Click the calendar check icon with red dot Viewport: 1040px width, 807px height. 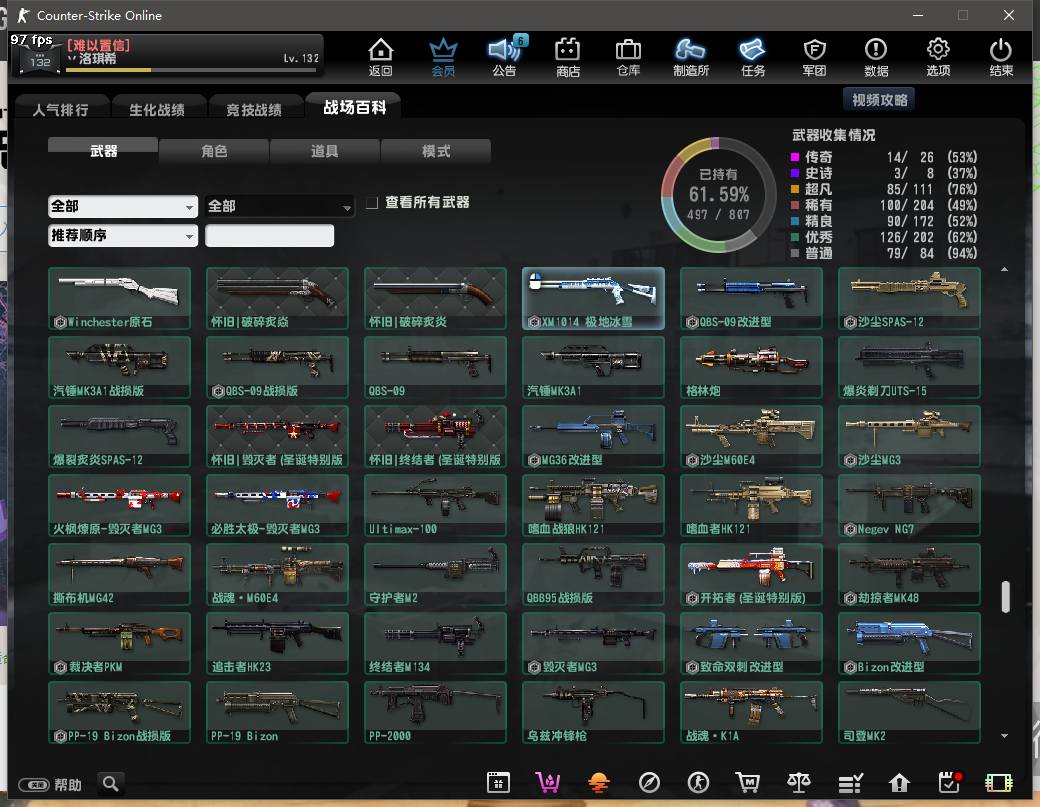point(950,782)
